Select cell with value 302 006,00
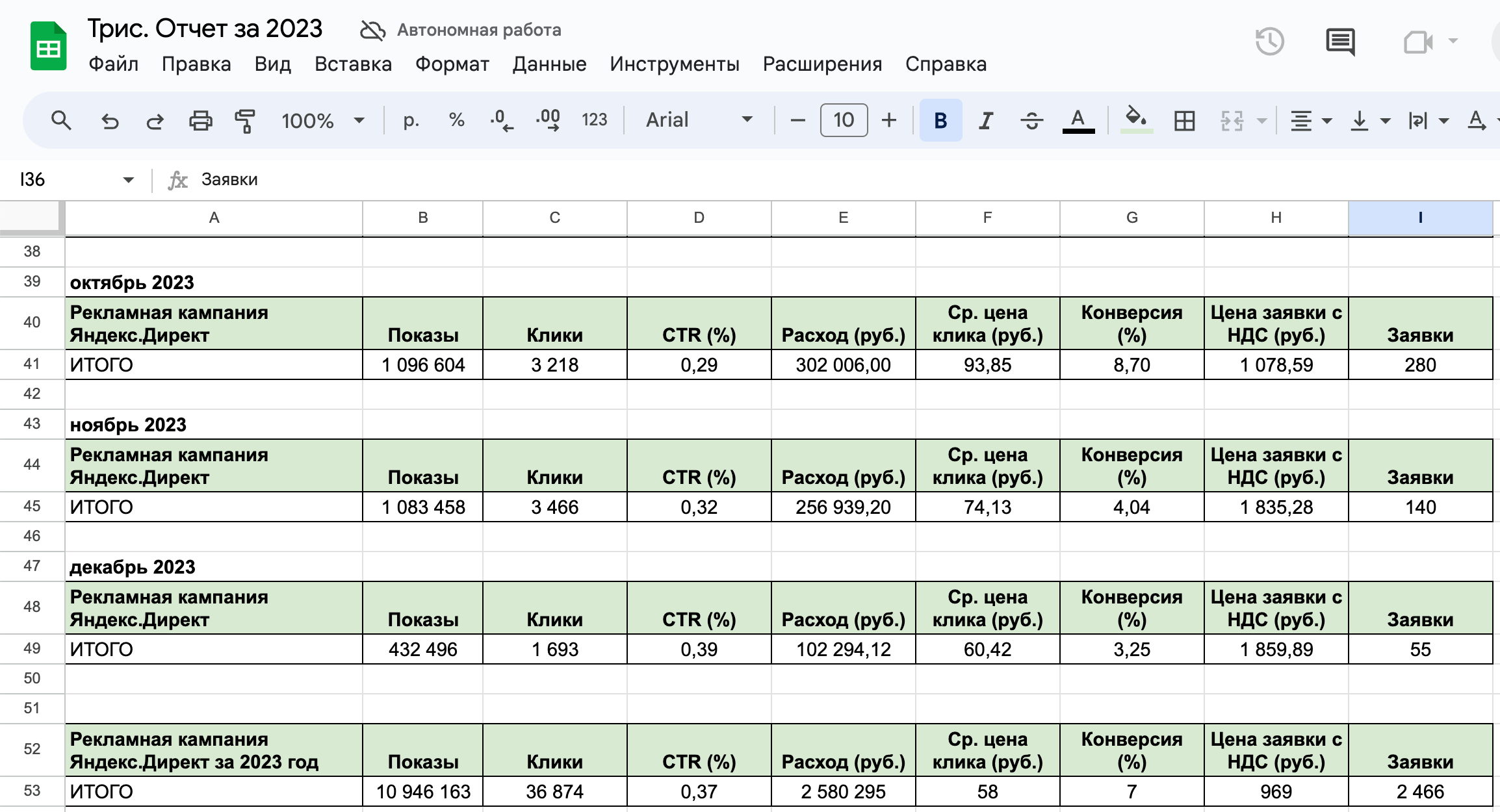The height and width of the screenshot is (812, 1500). pos(843,365)
